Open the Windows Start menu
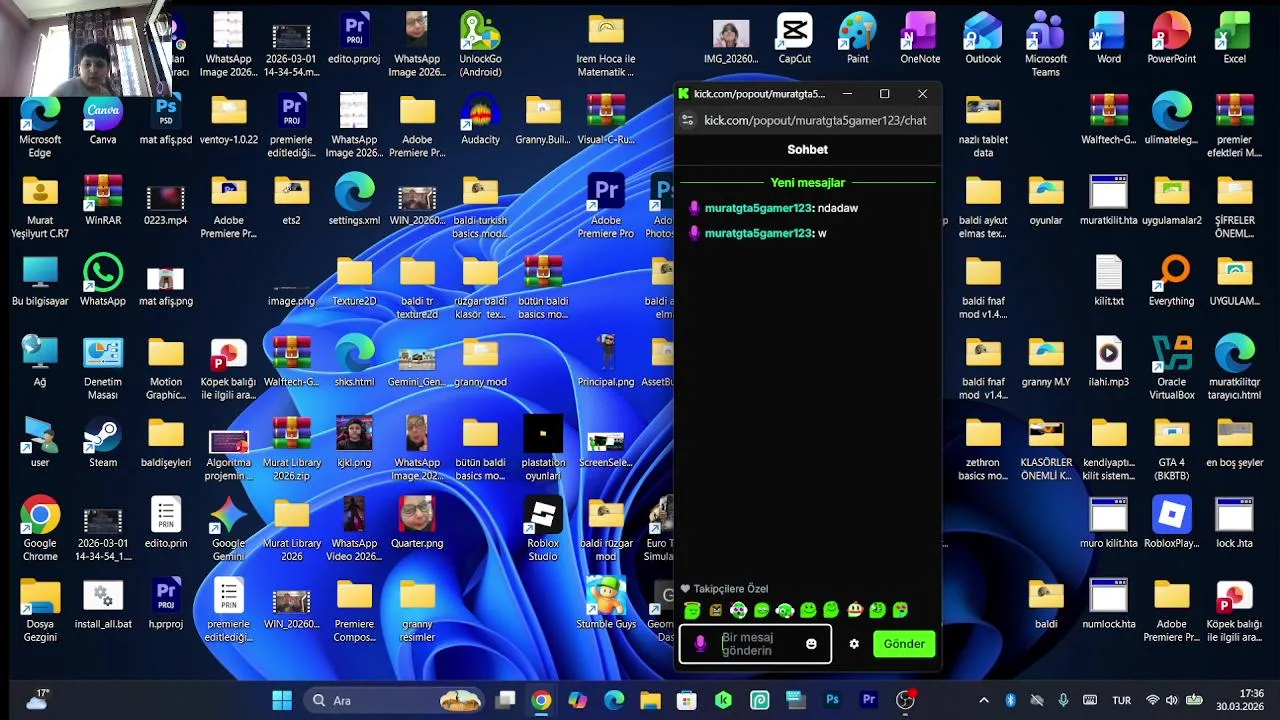The height and width of the screenshot is (720, 1280). click(x=282, y=700)
